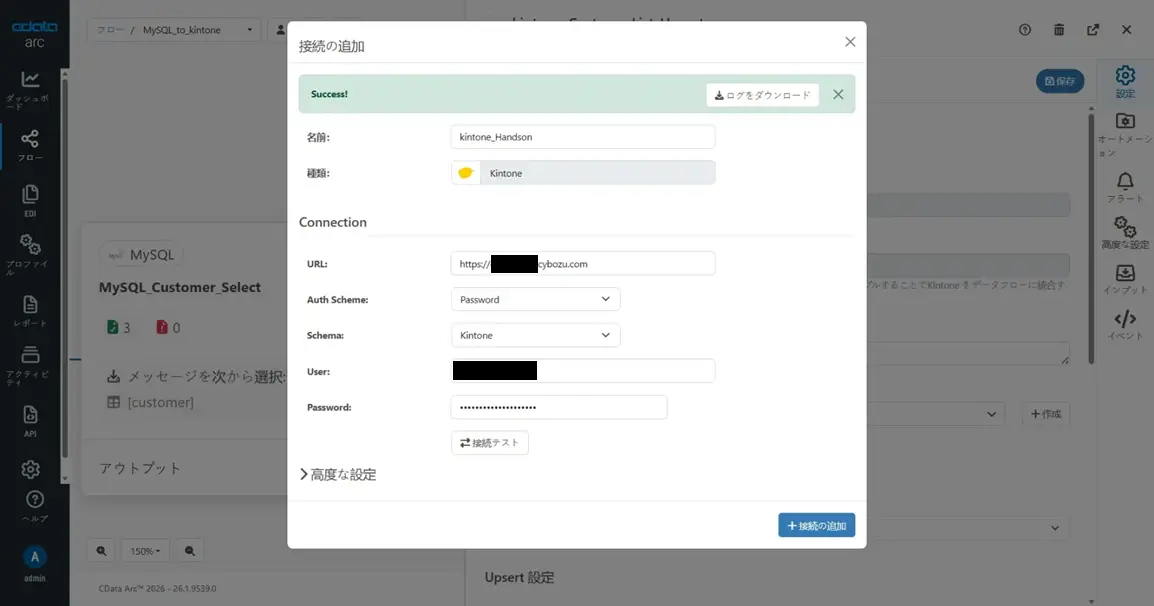Click the Upsert 設定 heading
Screen dimensions: 1154x606
coord(519,578)
